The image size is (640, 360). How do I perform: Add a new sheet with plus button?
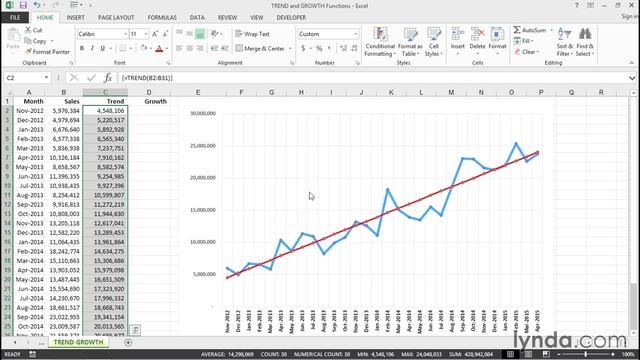point(128,342)
